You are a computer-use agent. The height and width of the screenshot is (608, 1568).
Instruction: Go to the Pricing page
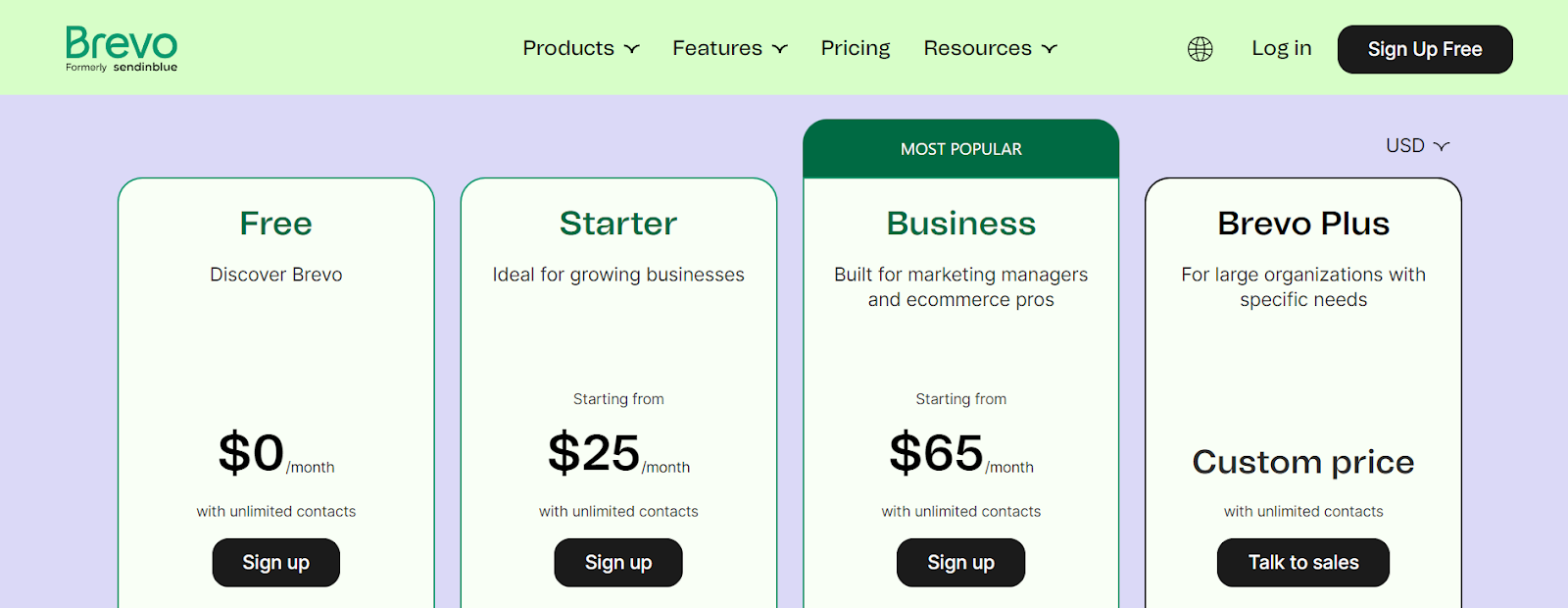[x=856, y=48]
